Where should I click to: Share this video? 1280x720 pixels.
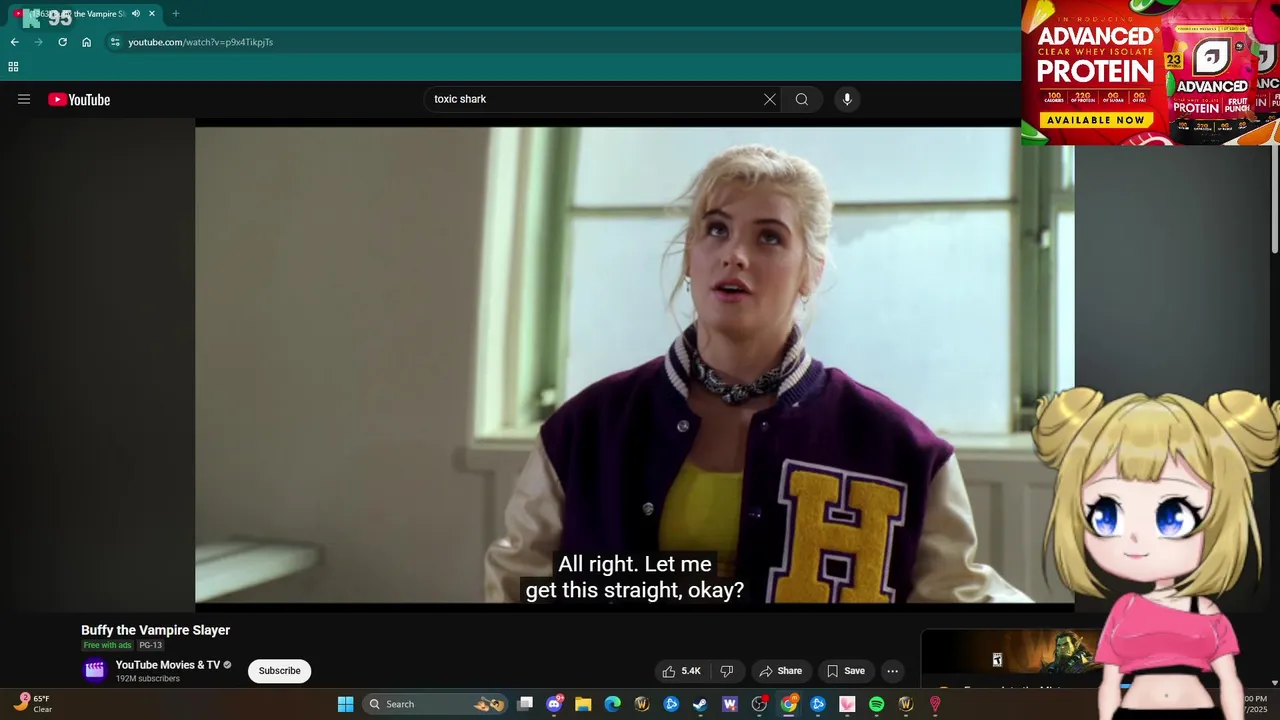pyautogui.click(x=780, y=671)
